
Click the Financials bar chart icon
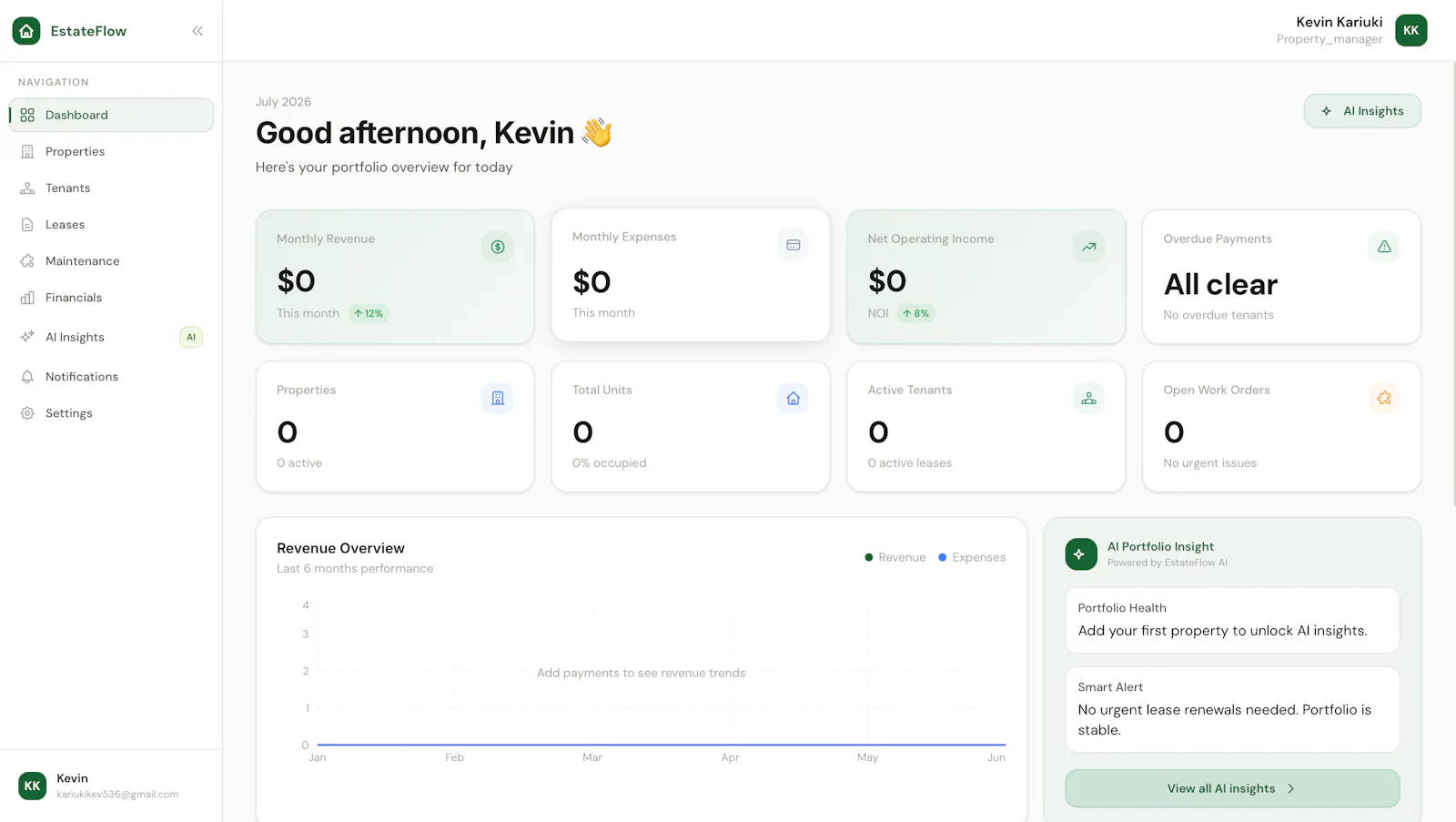tap(27, 297)
